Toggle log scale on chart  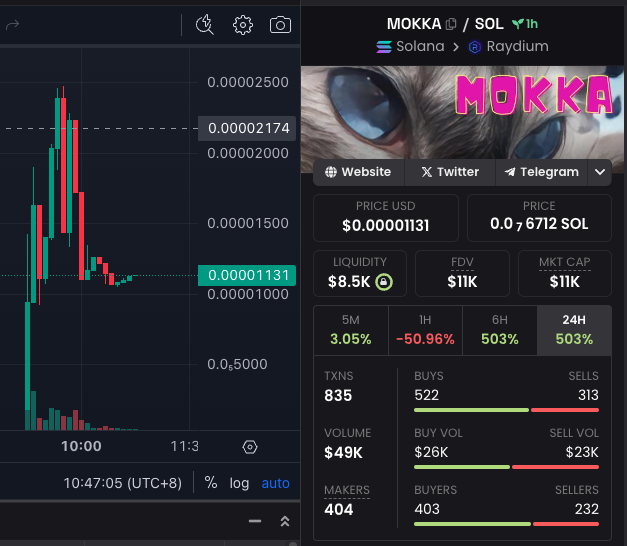click(x=239, y=483)
